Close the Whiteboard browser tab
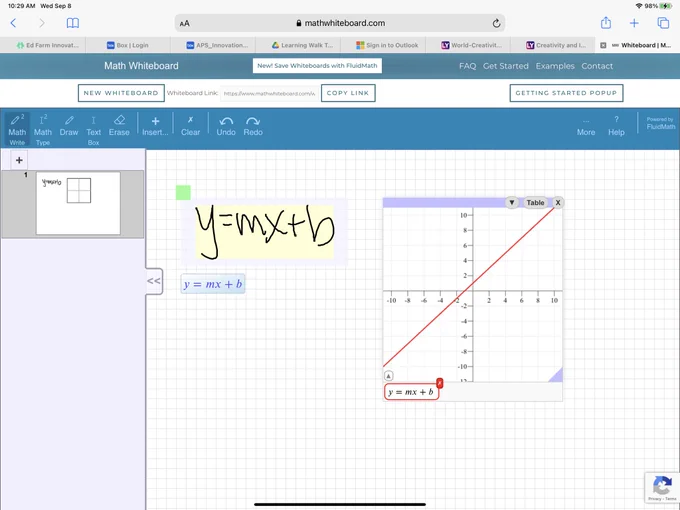The width and height of the screenshot is (680, 510). [603, 45]
